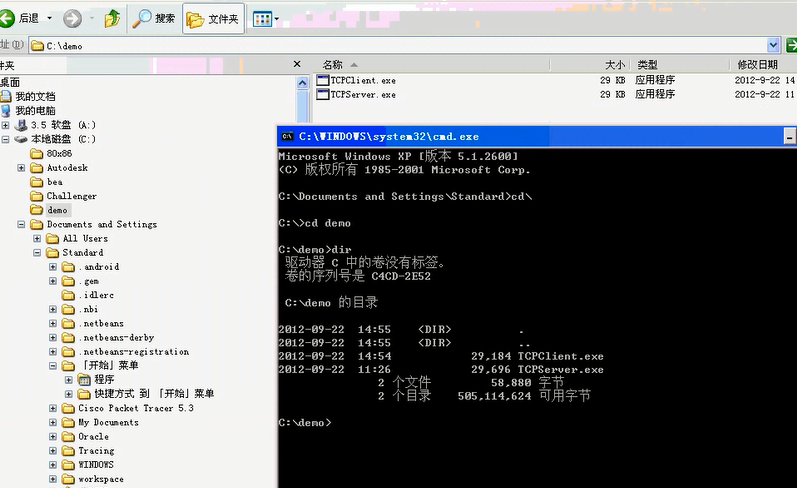The height and width of the screenshot is (488, 797).
Task: Click the Back (后退) navigation button
Action: point(19,18)
